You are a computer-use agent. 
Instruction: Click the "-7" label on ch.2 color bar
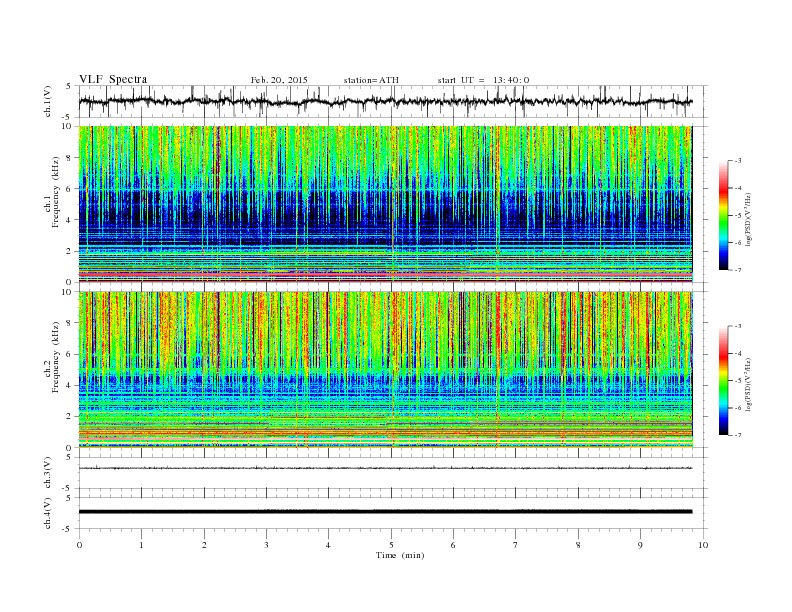pyautogui.click(x=737, y=435)
